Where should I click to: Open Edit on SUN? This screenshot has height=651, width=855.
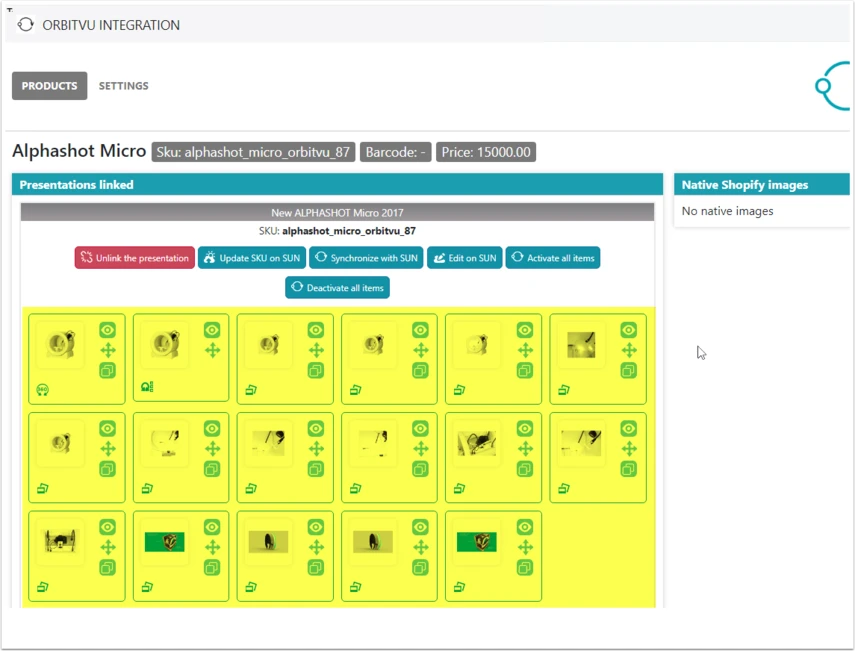pyautogui.click(x=465, y=258)
